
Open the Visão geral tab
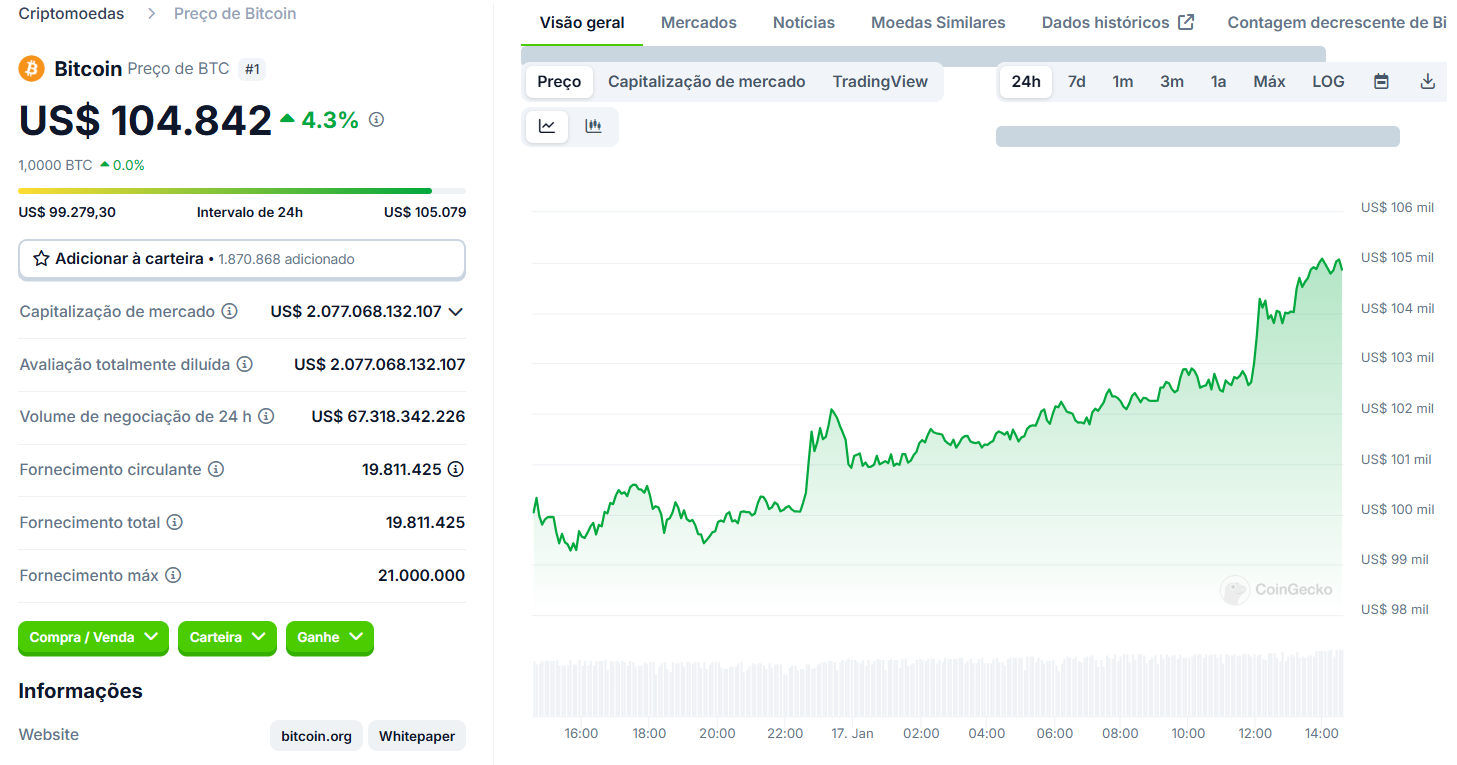pos(582,22)
